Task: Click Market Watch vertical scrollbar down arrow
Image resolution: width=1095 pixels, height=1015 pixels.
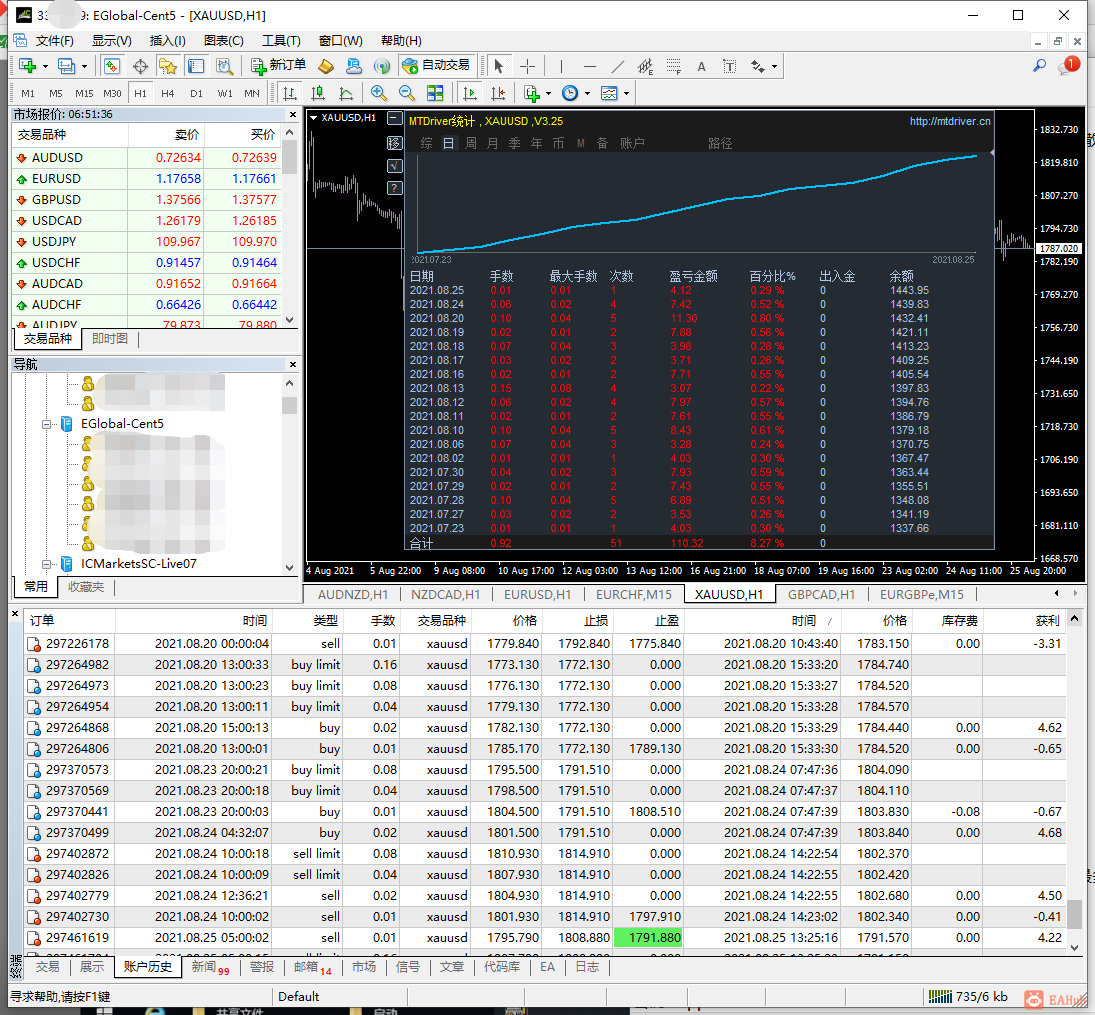Action: pos(290,320)
